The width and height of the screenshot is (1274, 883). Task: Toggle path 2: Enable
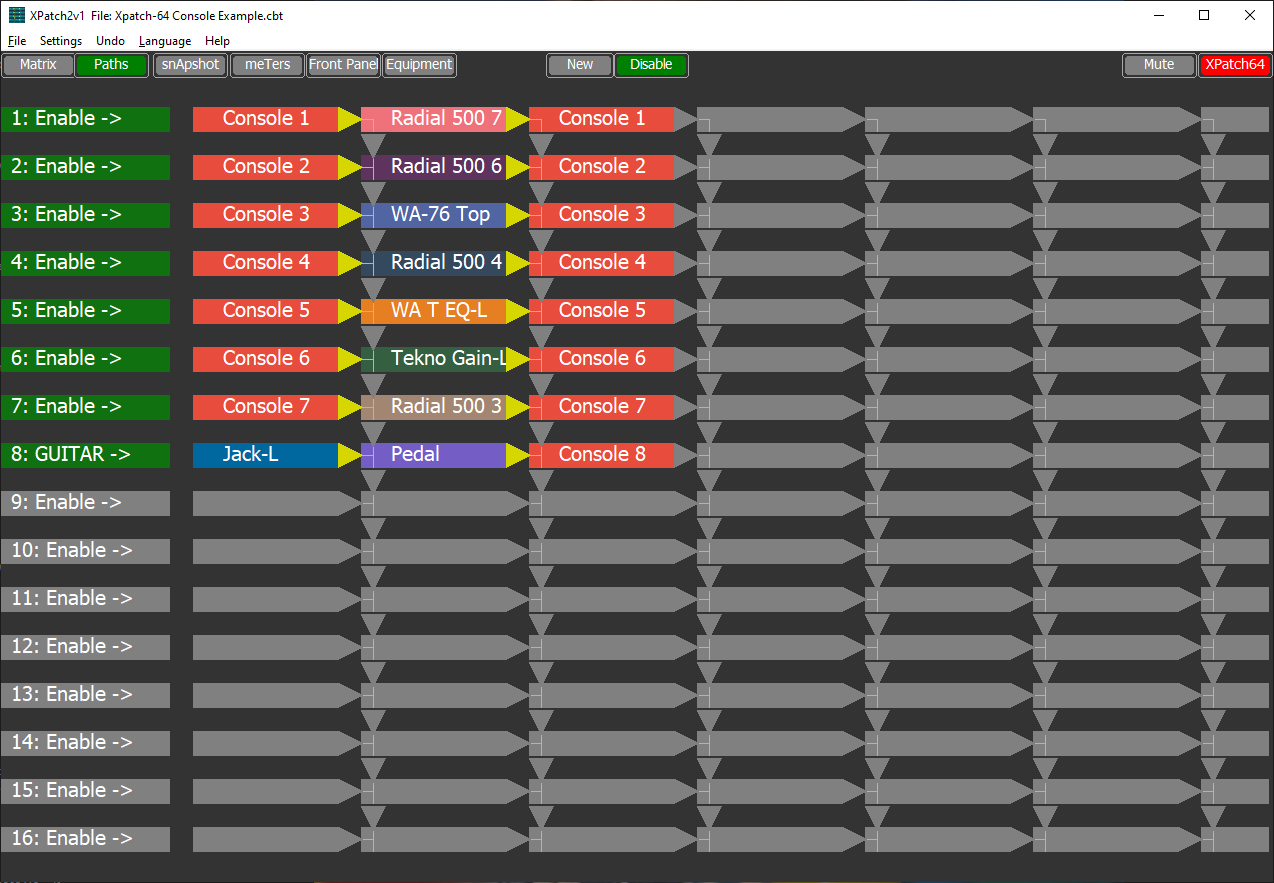click(x=85, y=167)
